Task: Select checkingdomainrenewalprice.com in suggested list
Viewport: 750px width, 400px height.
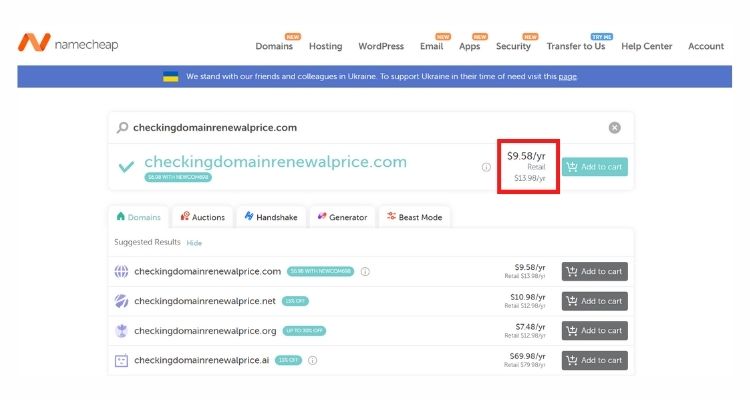Action: pyautogui.click(x=208, y=271)
